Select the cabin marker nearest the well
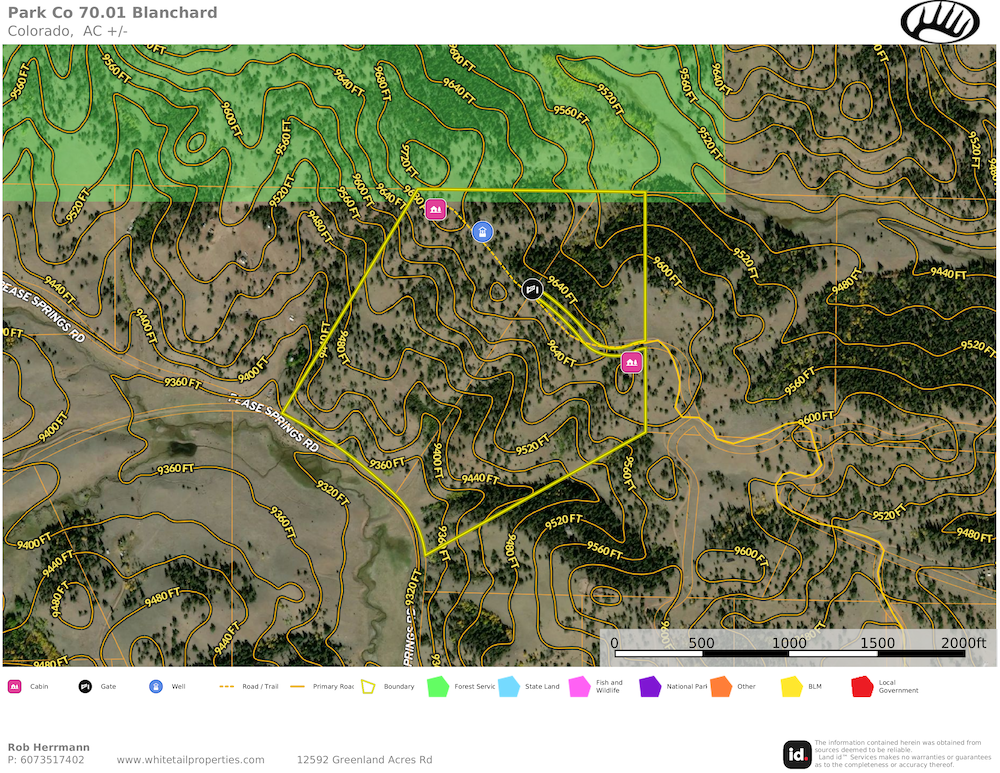Viewport: 1000px width, 773px height. 435,209
